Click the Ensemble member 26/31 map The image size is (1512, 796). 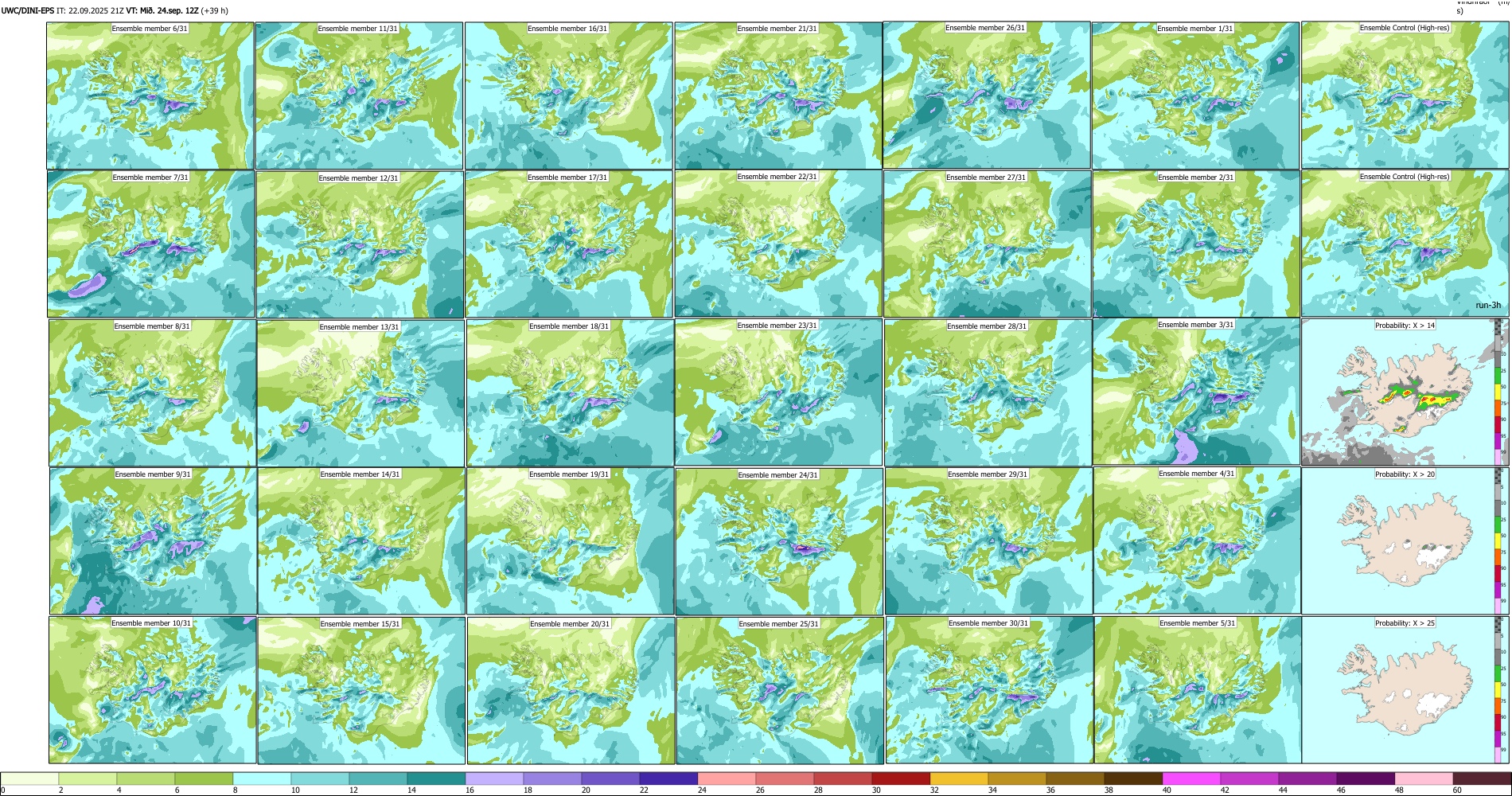tap(987, 95)
